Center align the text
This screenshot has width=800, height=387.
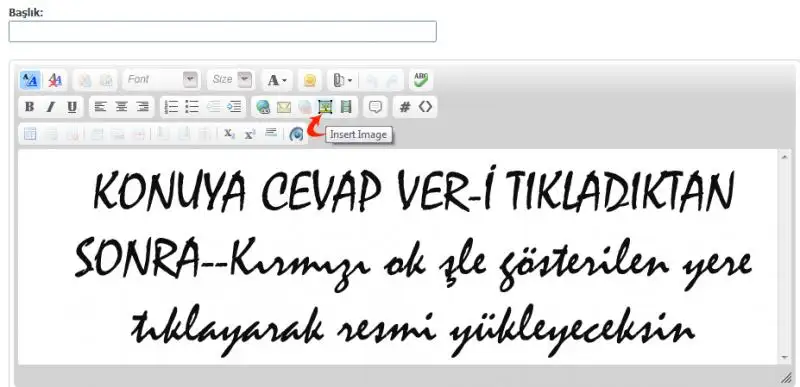pos(121,107)
